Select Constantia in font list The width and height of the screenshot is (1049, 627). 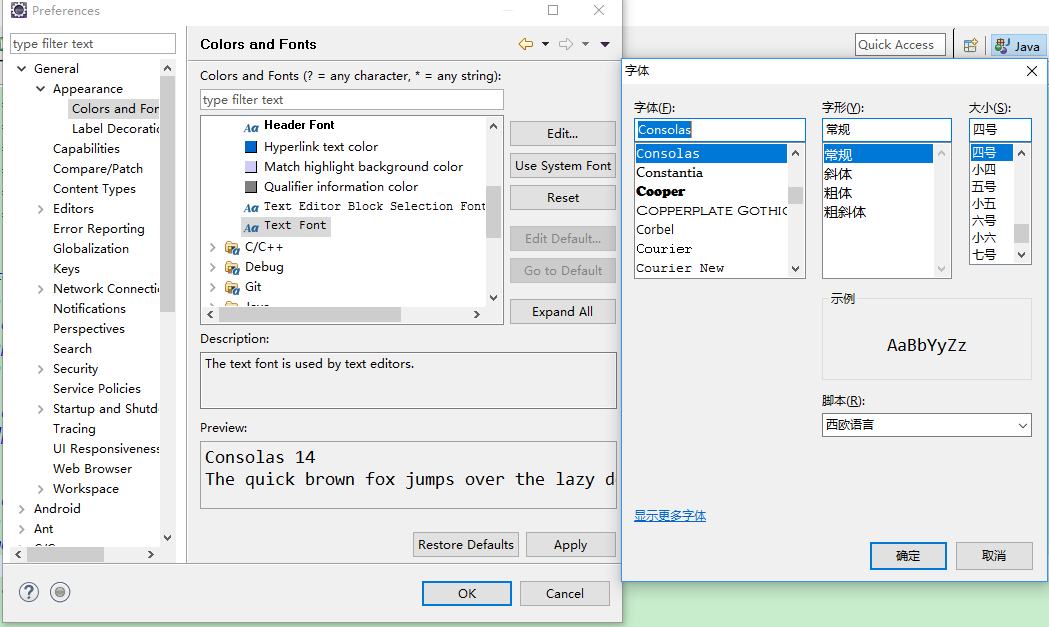coord(669,173)
